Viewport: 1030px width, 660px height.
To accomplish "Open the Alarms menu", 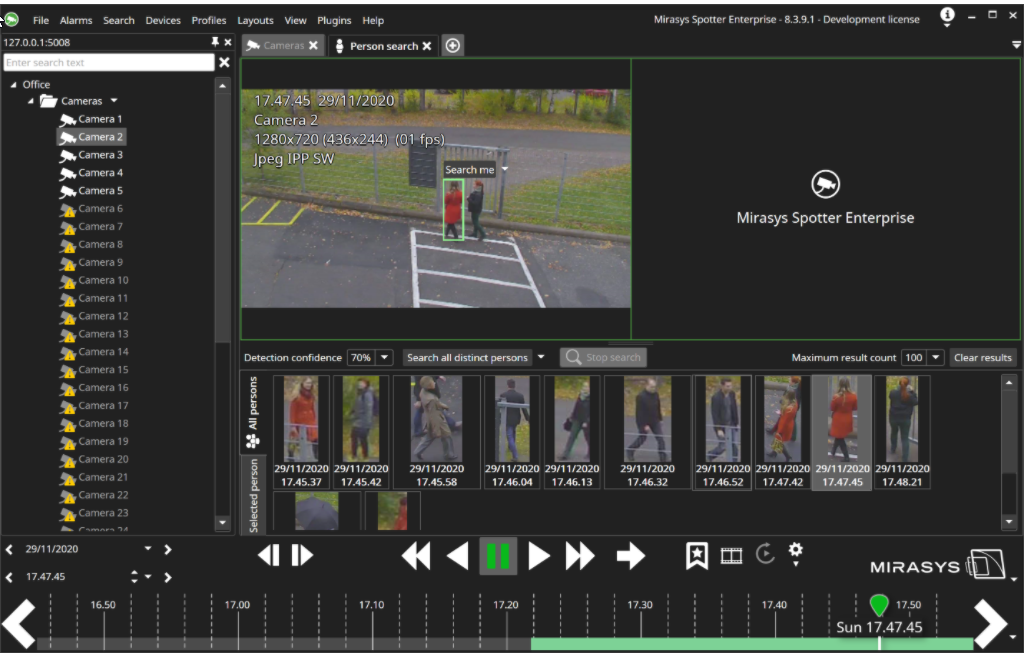I will tap(76, 20).
